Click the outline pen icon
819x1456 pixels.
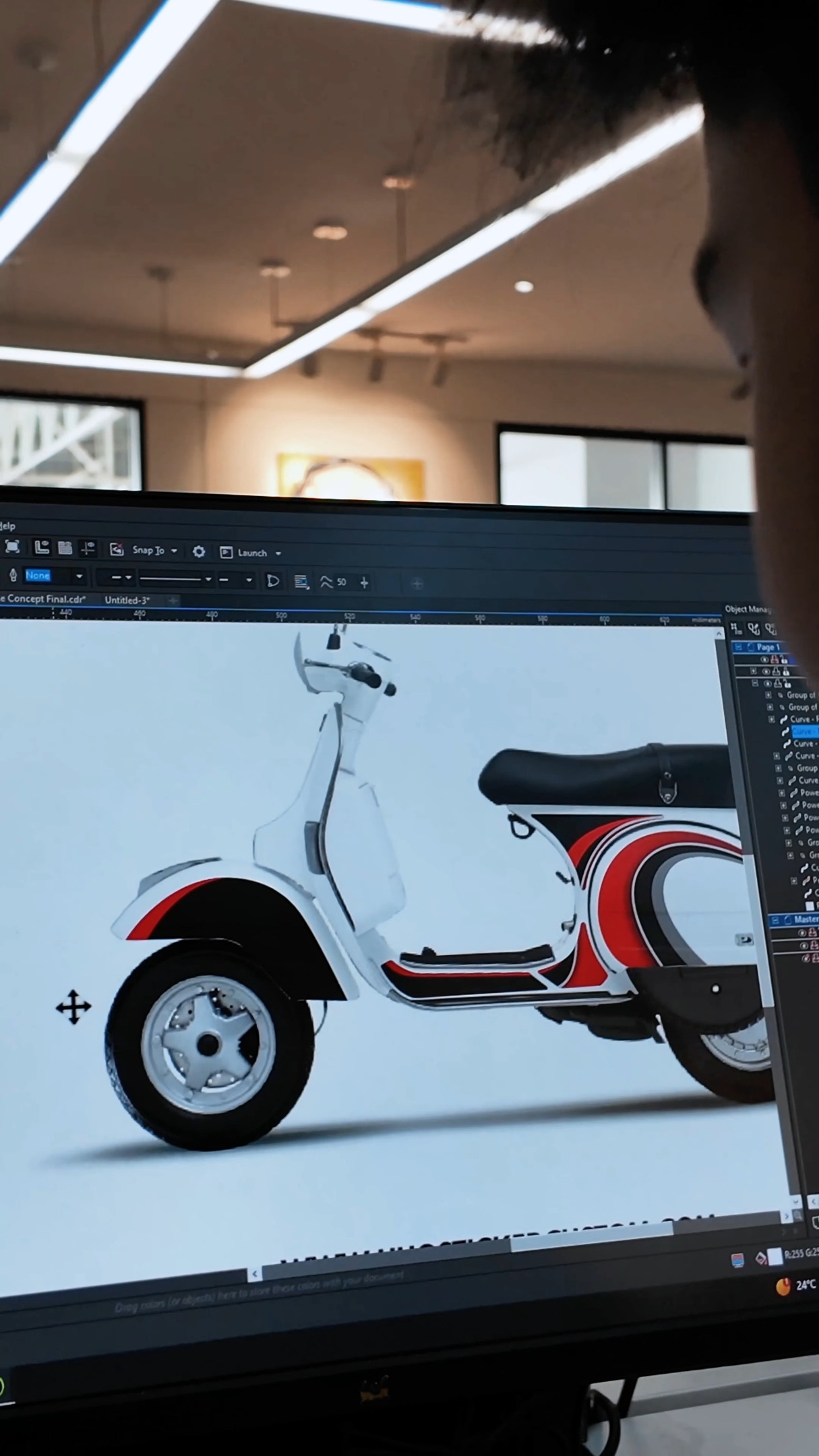point(12,575)
